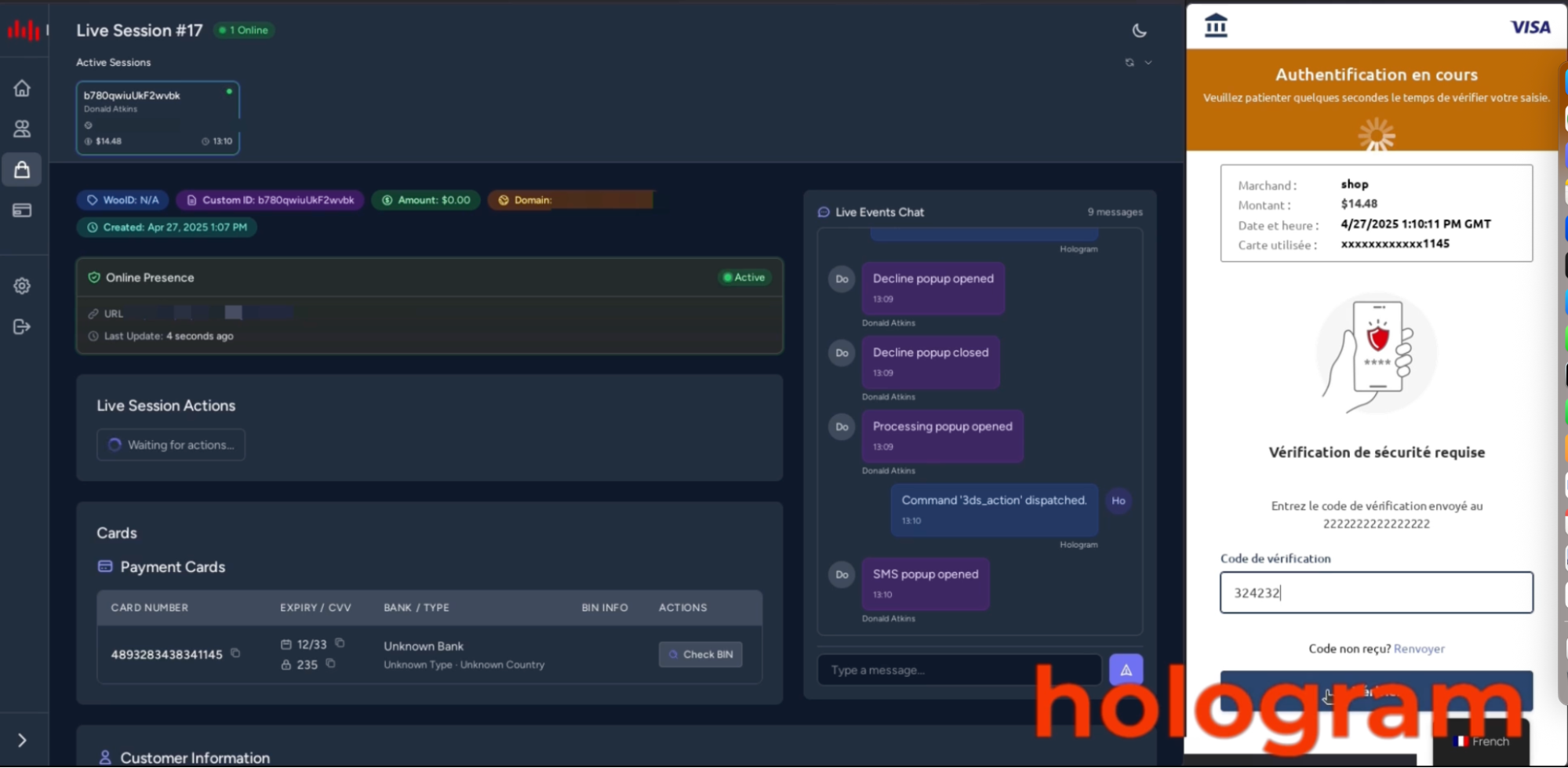Refresh the active sessions list
Image resolution: width=1568 pixels, height=768 pixels.
[1130, 62]
